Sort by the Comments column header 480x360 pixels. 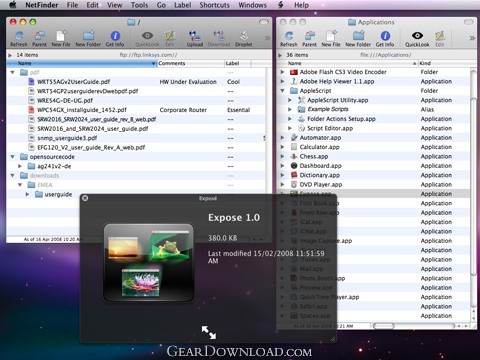pyautogui.click(x=191, y=63)
